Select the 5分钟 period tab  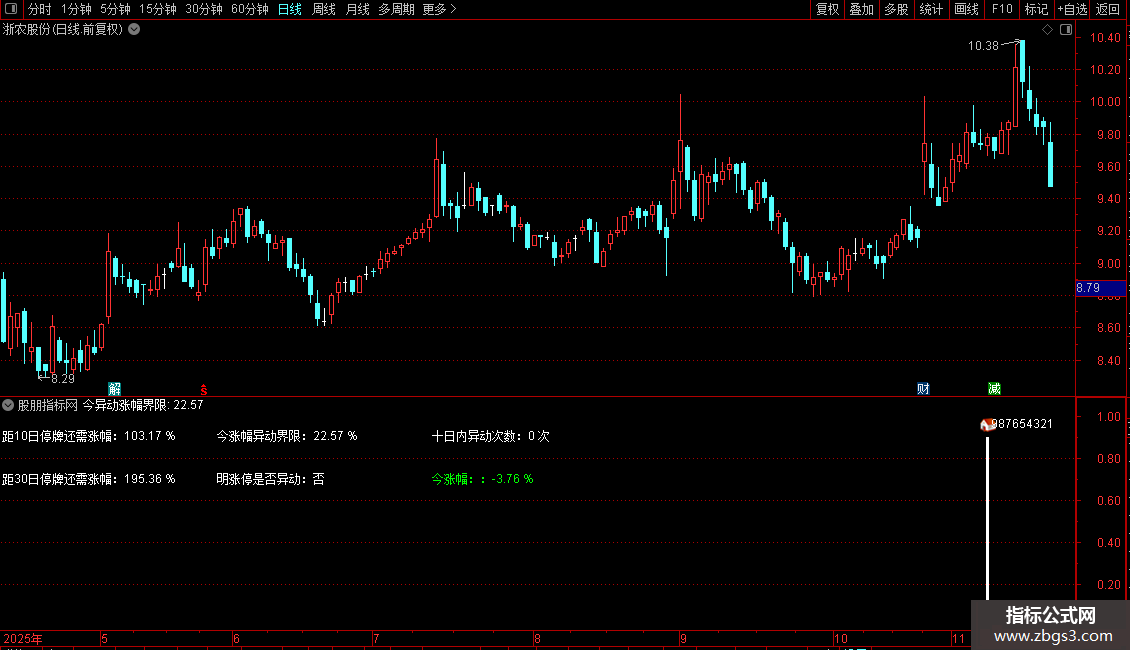(115, 9)
